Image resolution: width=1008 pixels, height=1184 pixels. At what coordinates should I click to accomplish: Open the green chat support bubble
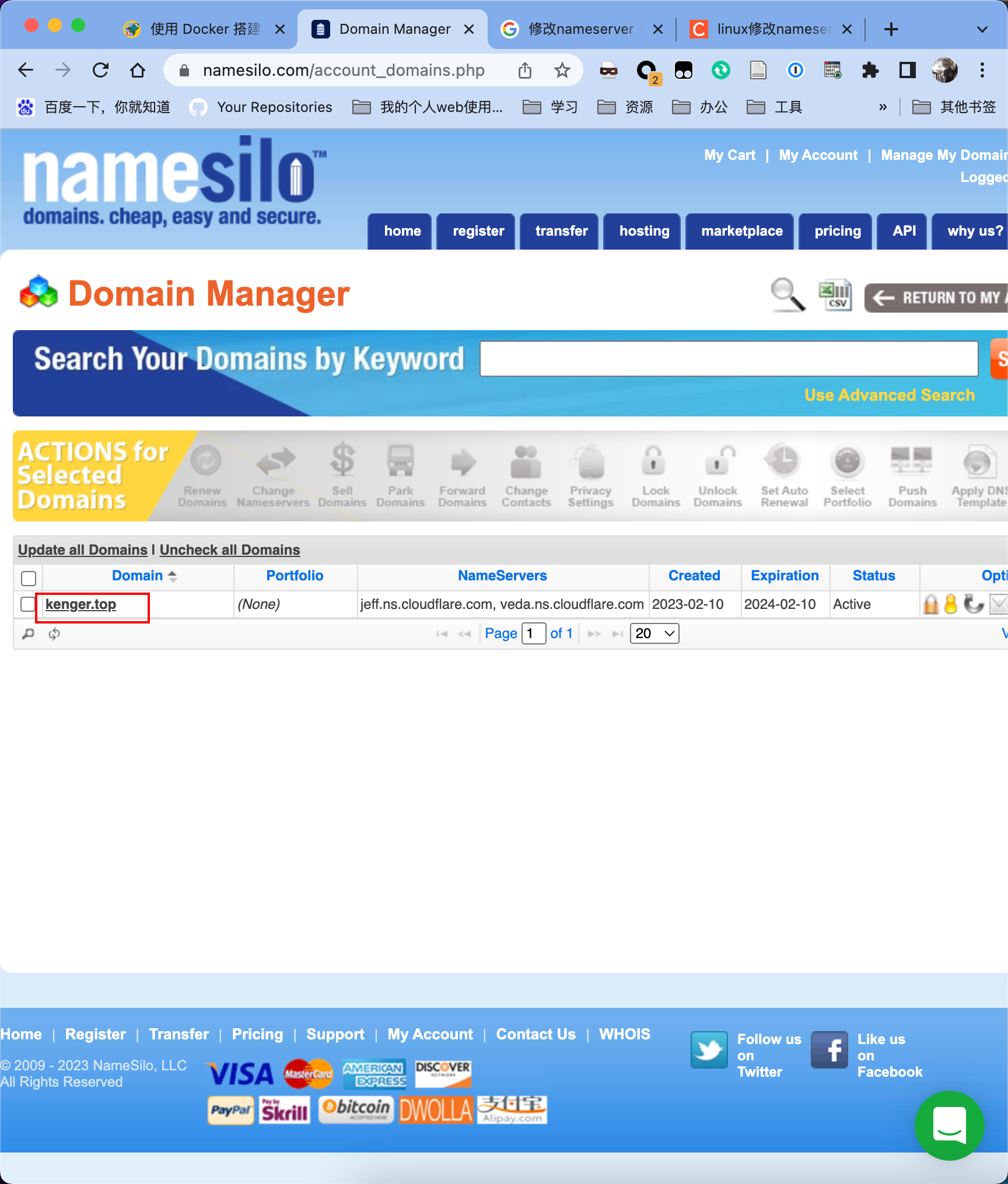pyautogui.click(x=949, y=1125)
